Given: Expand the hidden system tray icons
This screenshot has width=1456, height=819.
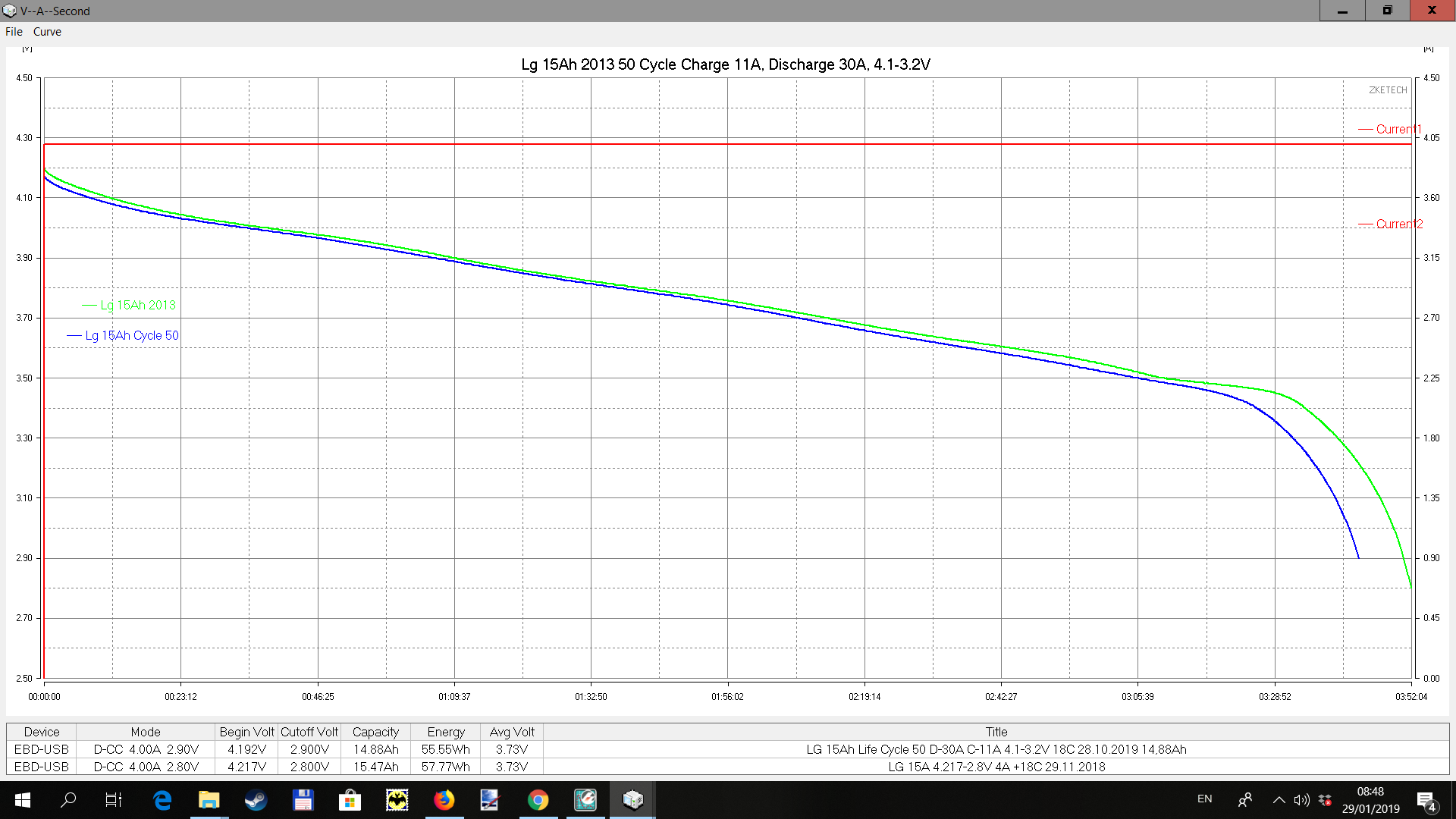Looking at the screenshot, I should [x=1279, y=799].
